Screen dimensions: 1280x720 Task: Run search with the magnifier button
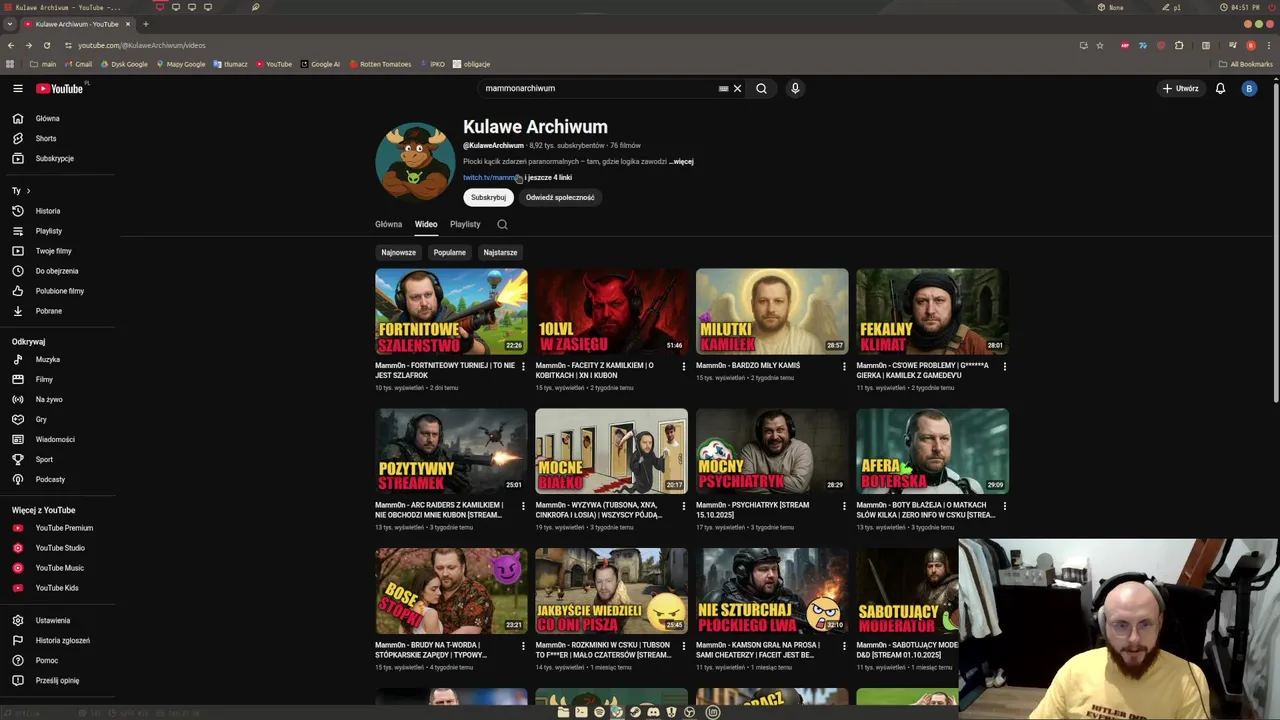761,88
